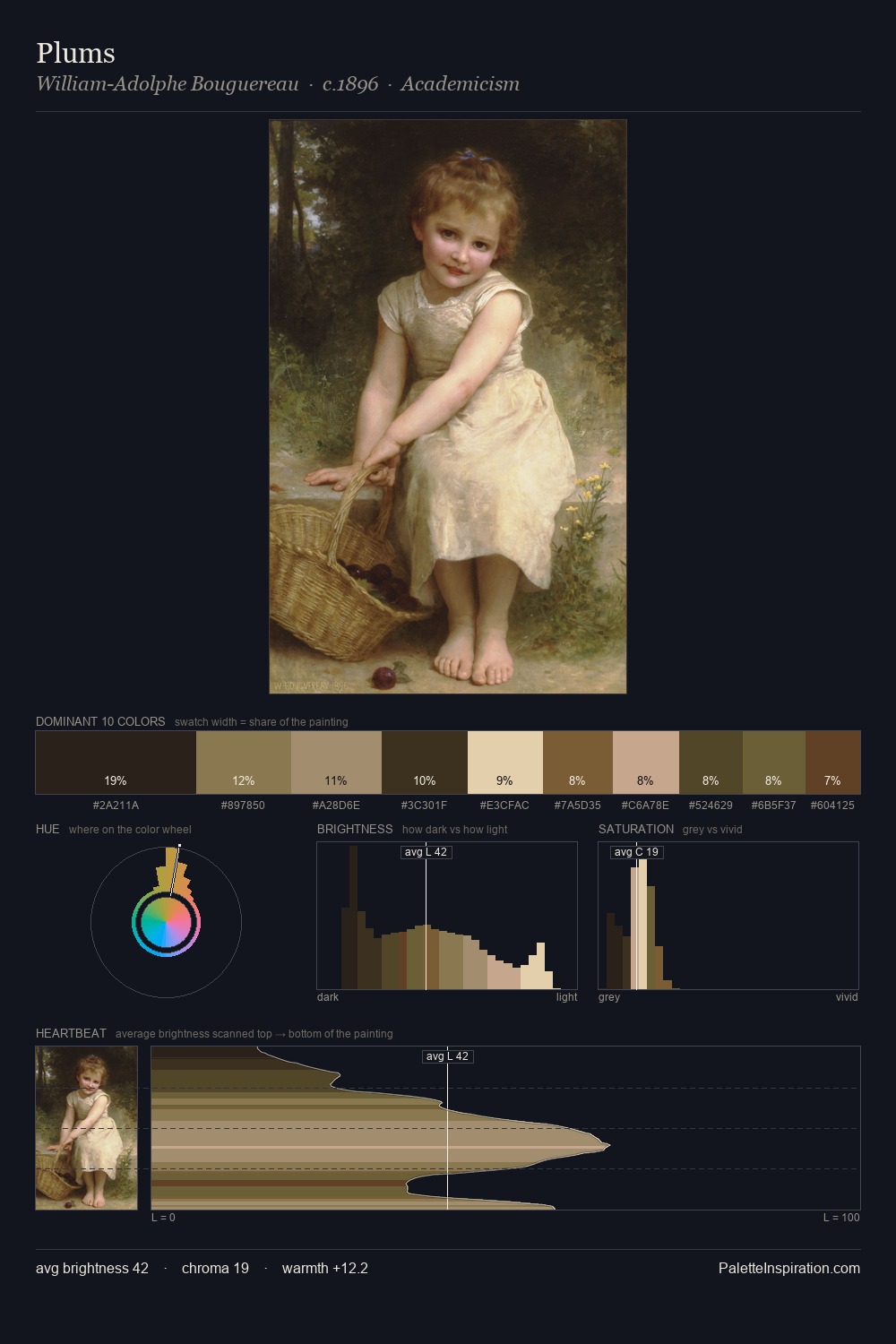This screenshot has height=1344, width=896.
Task: Click the hex code '#6B5F37'
Action: (x=773, y=805)
